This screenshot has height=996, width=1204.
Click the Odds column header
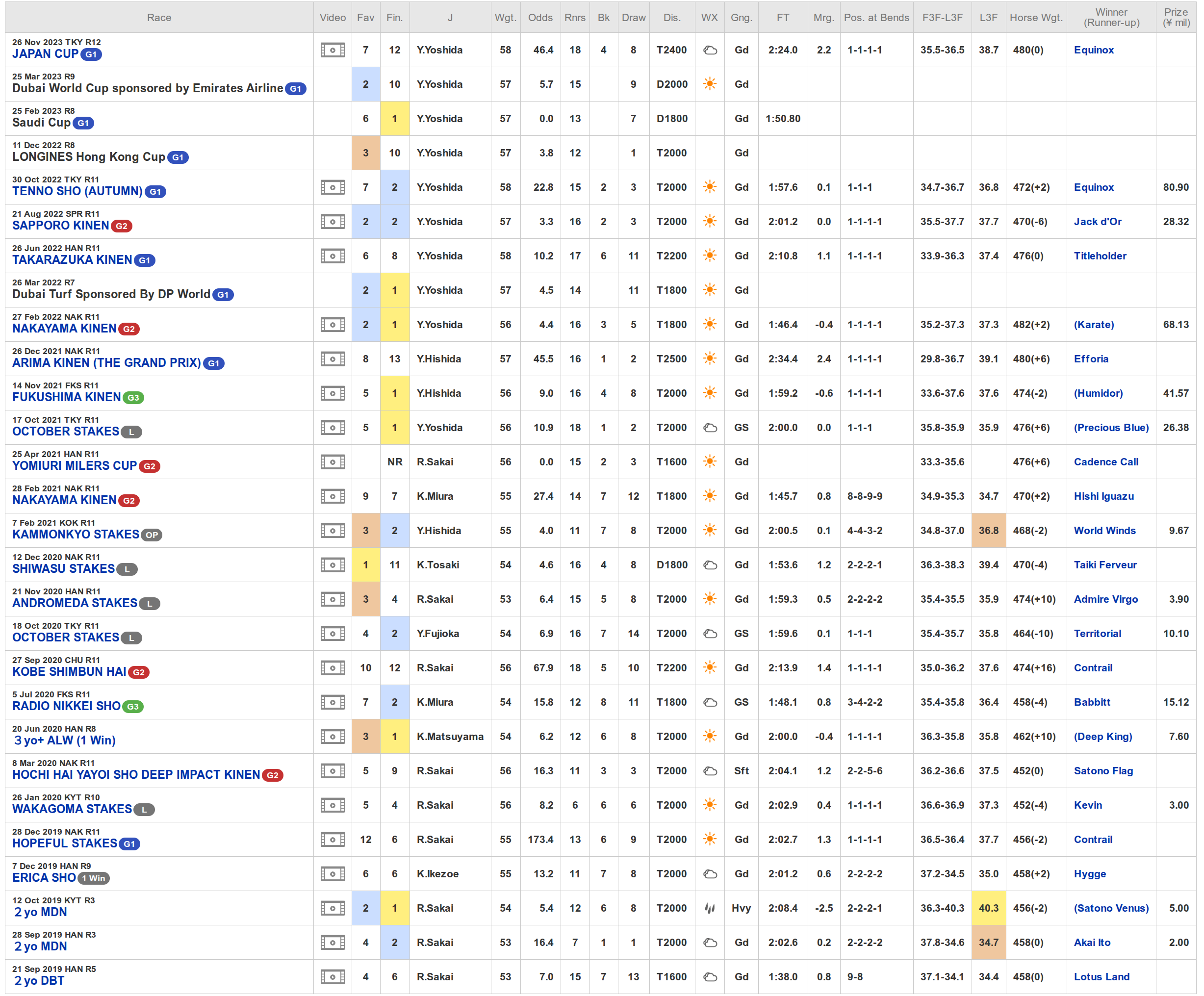[x=540, y=17]
